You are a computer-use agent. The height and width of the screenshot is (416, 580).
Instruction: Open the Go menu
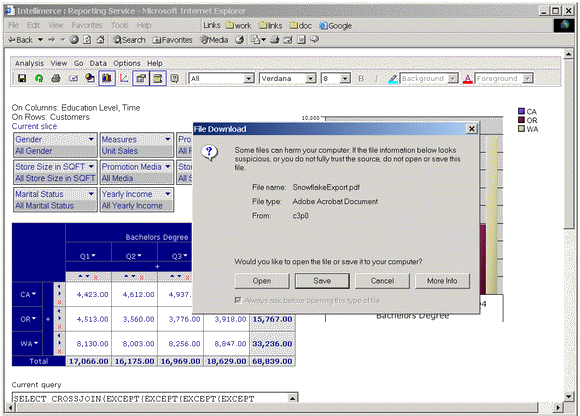78,63
